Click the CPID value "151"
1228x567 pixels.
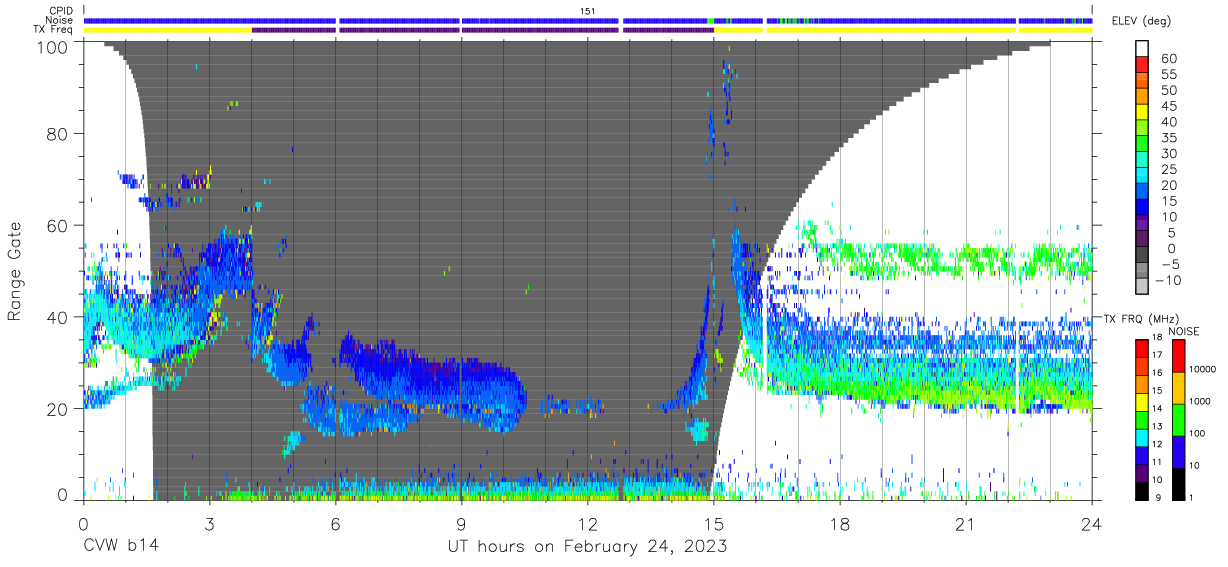pos(588,10)
